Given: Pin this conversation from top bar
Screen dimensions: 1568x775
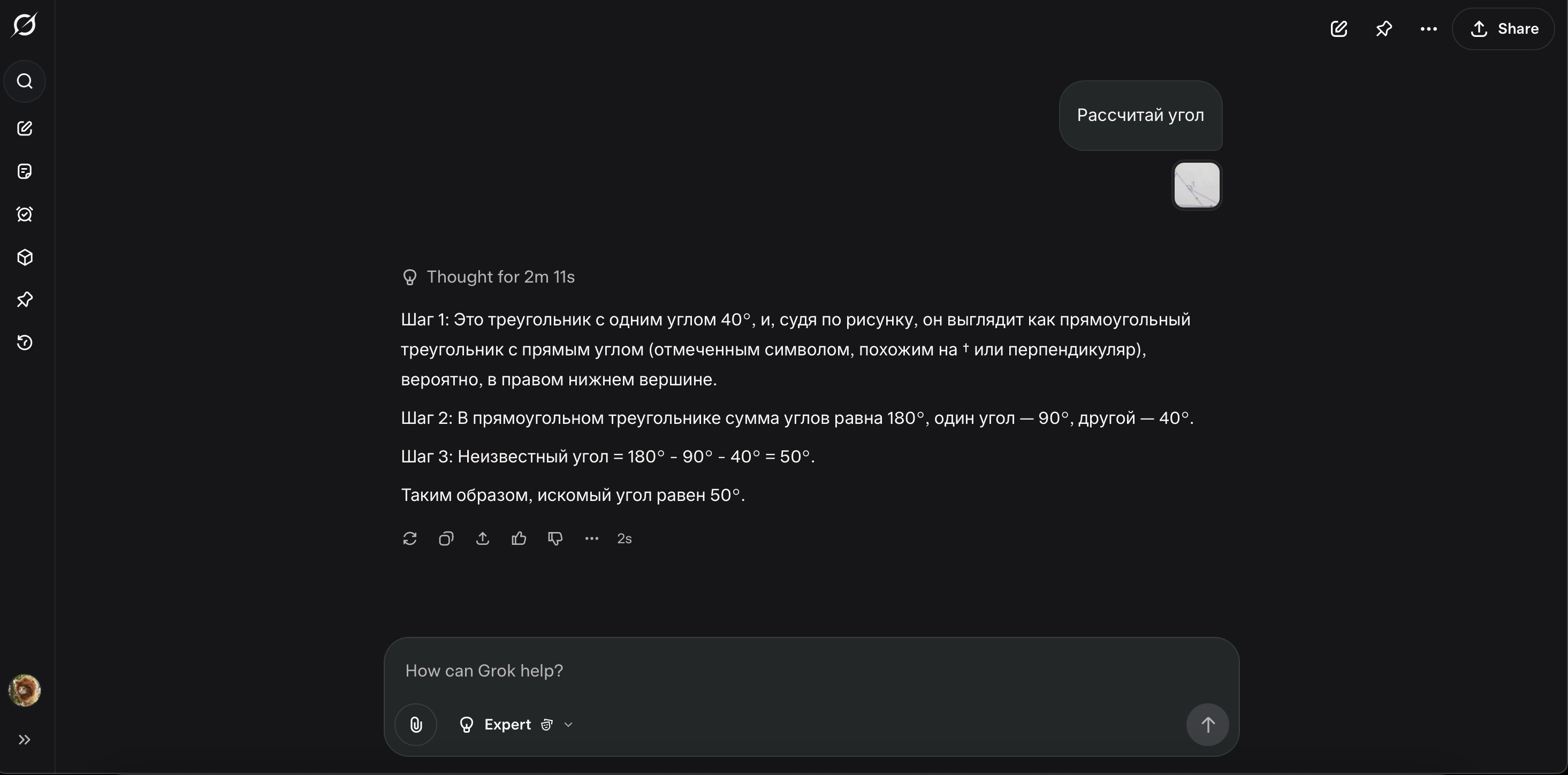Looking at the screenshot, I should (1383, 28).
